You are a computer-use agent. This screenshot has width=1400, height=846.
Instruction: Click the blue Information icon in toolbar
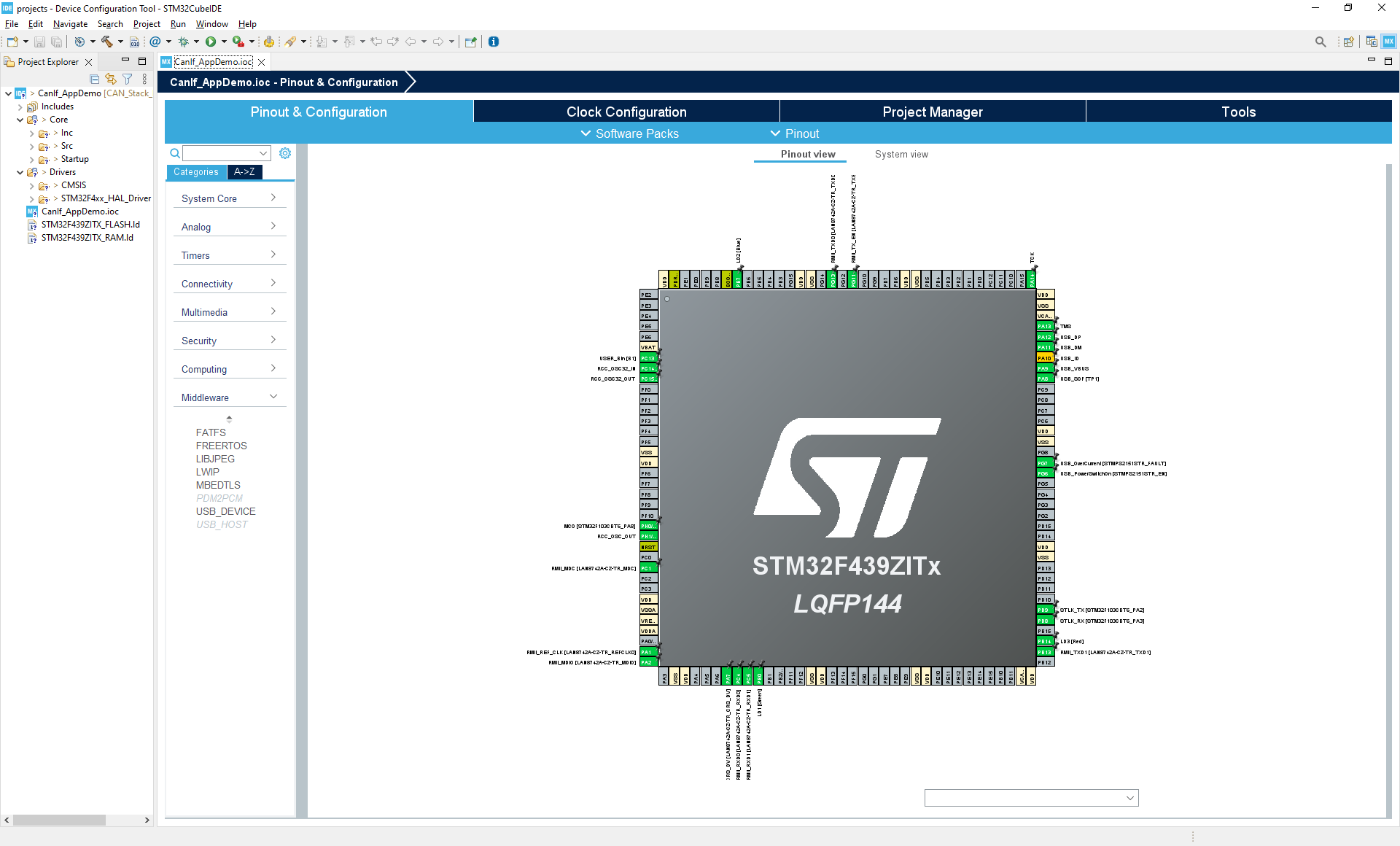pyautogui.click(x=494, y=42)
